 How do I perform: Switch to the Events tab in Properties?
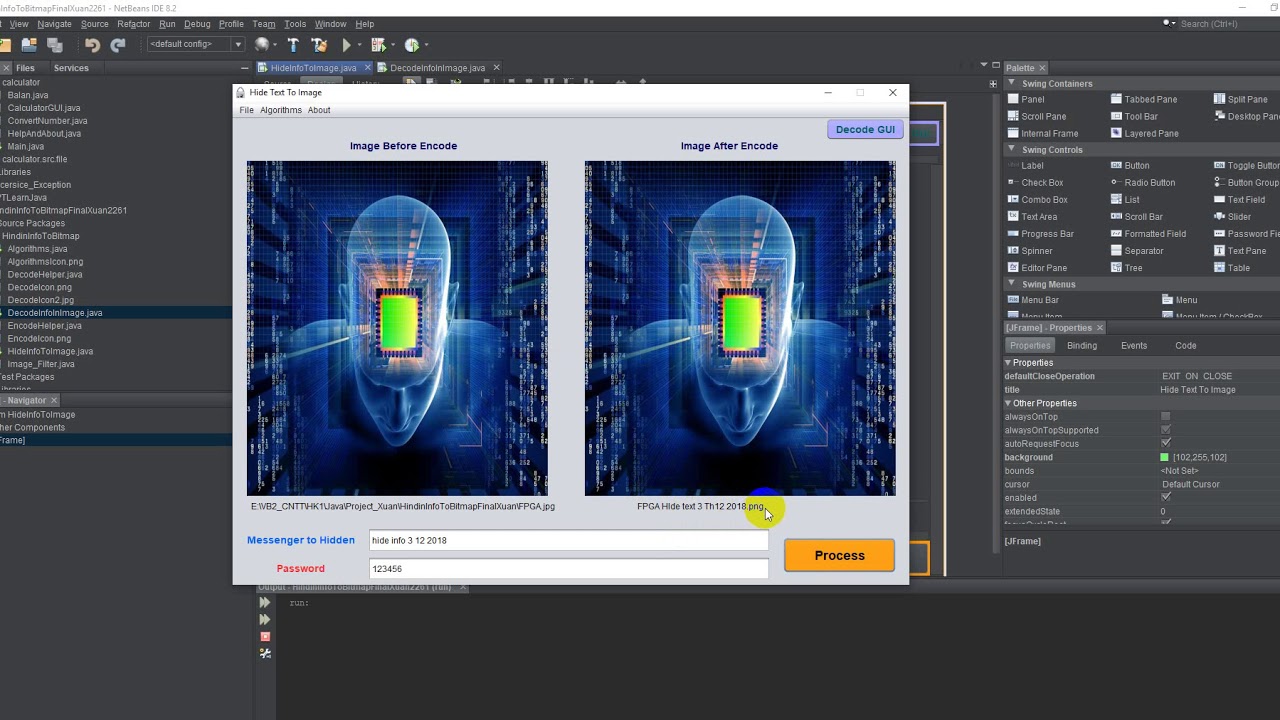coord(1133,346)
